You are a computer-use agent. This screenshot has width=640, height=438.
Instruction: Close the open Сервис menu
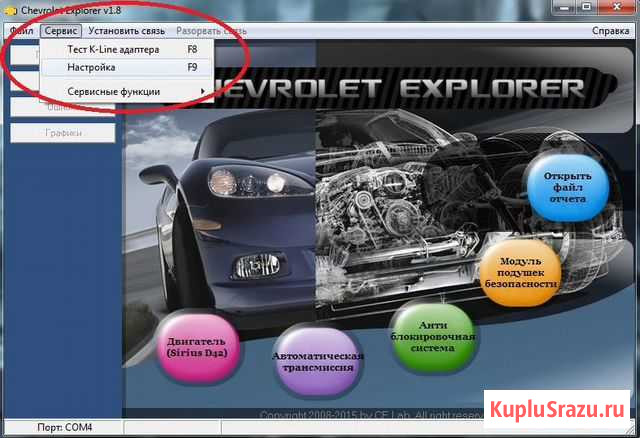[x=61, y=31]
